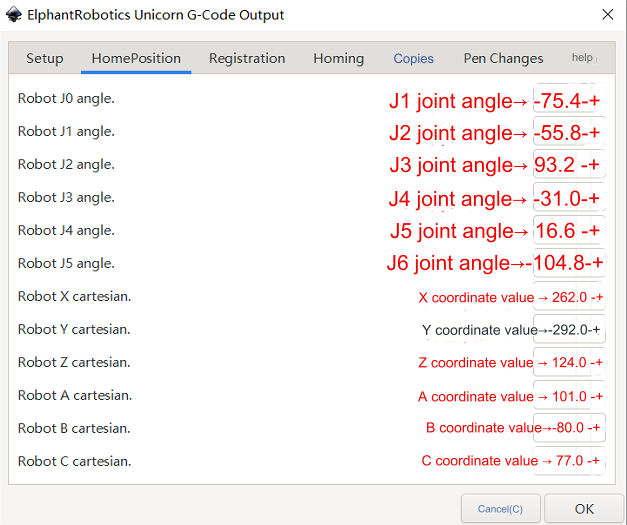Switch to the Setup tab
This screenshot has width=627, height=525.
(45, 58)
